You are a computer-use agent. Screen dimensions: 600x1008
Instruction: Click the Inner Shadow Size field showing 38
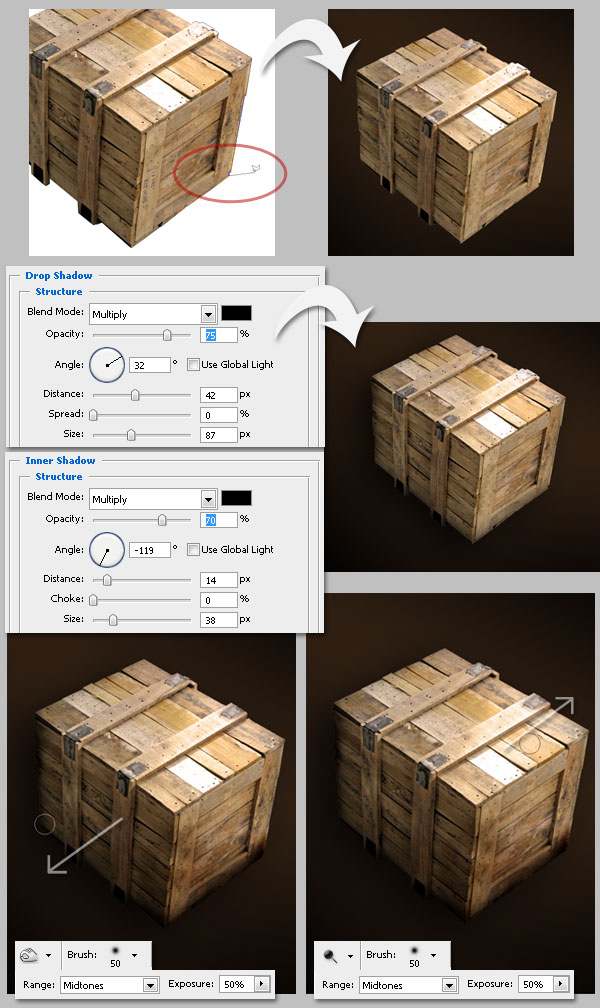(x=219, y=620)
